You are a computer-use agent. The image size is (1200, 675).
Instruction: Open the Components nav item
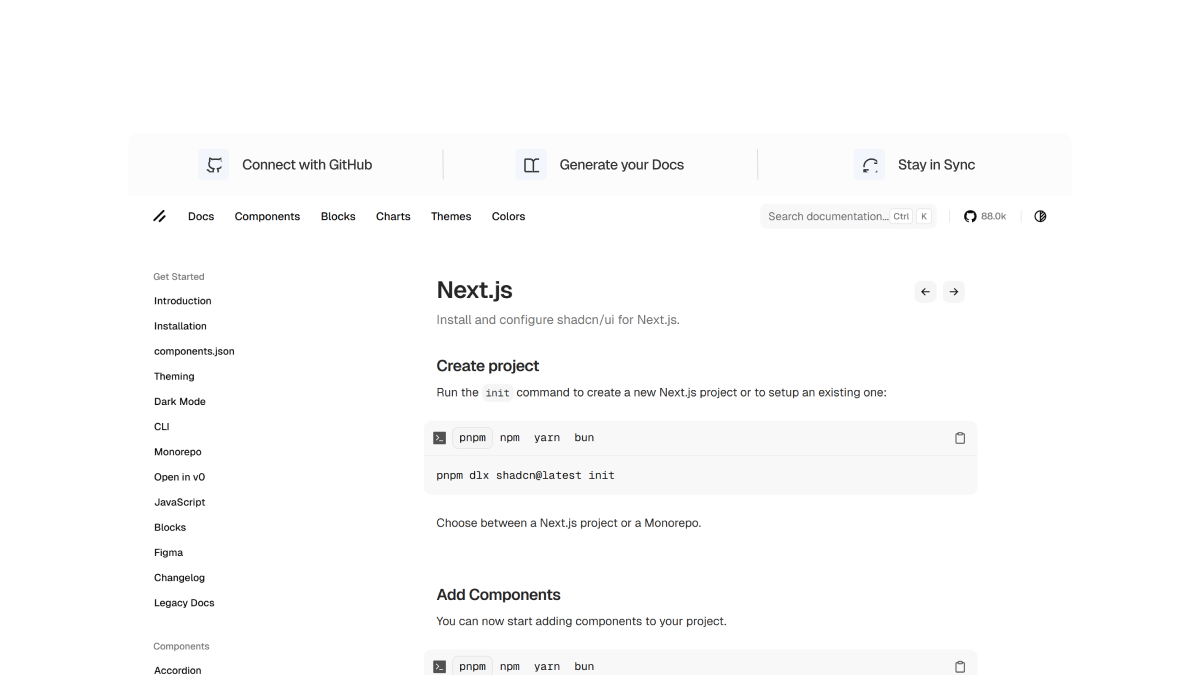(267, 216)
